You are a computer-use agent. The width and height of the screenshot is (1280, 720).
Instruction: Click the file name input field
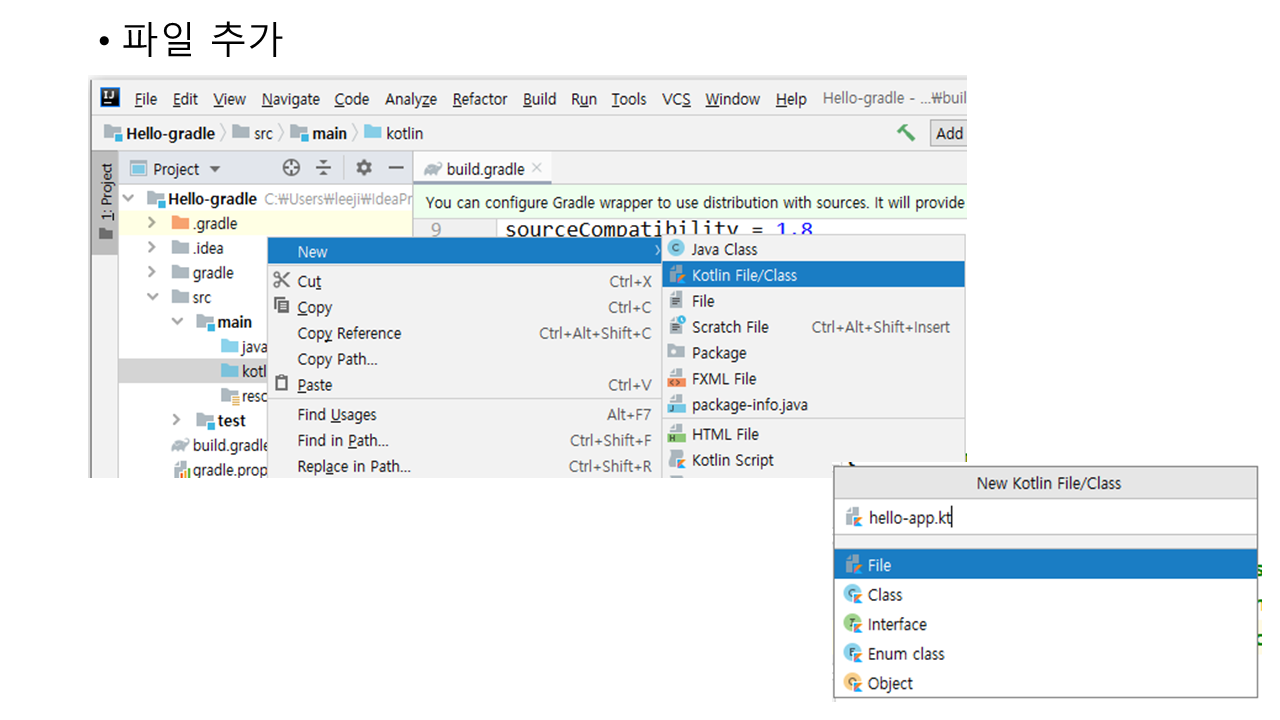1050,517
